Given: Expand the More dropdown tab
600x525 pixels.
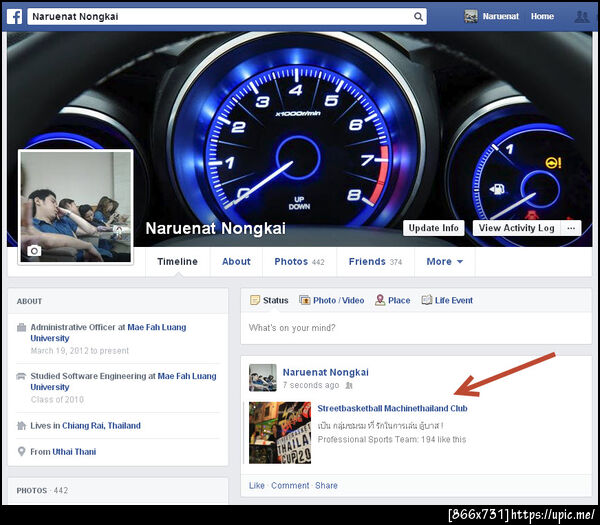Looking at the screenshot, I should [445, 262].
